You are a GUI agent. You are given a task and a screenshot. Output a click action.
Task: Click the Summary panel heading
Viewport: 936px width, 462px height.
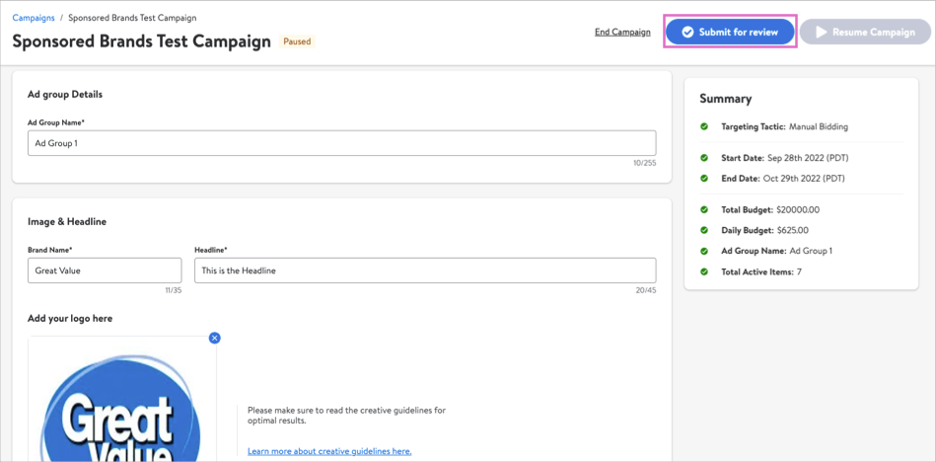[725, 99]
